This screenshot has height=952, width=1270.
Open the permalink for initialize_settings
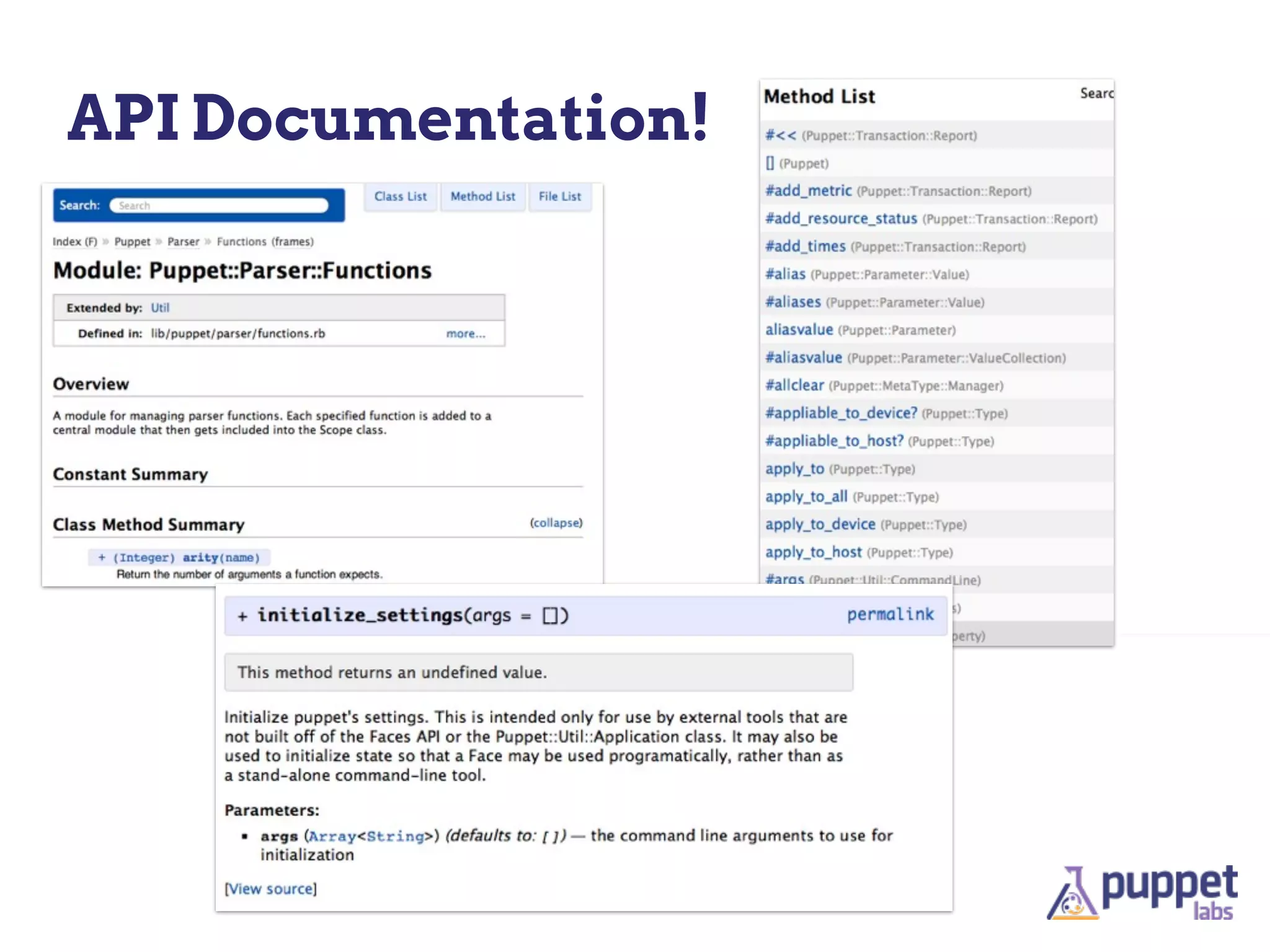click(x=890, y=614)
